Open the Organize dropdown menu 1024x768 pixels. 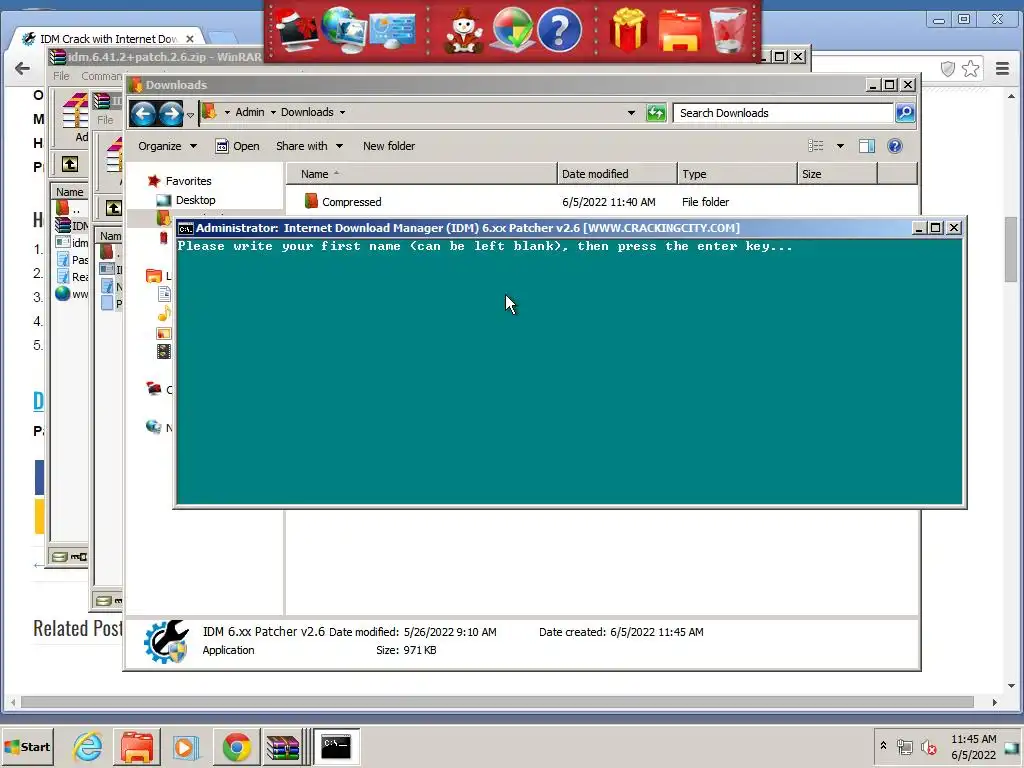point(167,146)
